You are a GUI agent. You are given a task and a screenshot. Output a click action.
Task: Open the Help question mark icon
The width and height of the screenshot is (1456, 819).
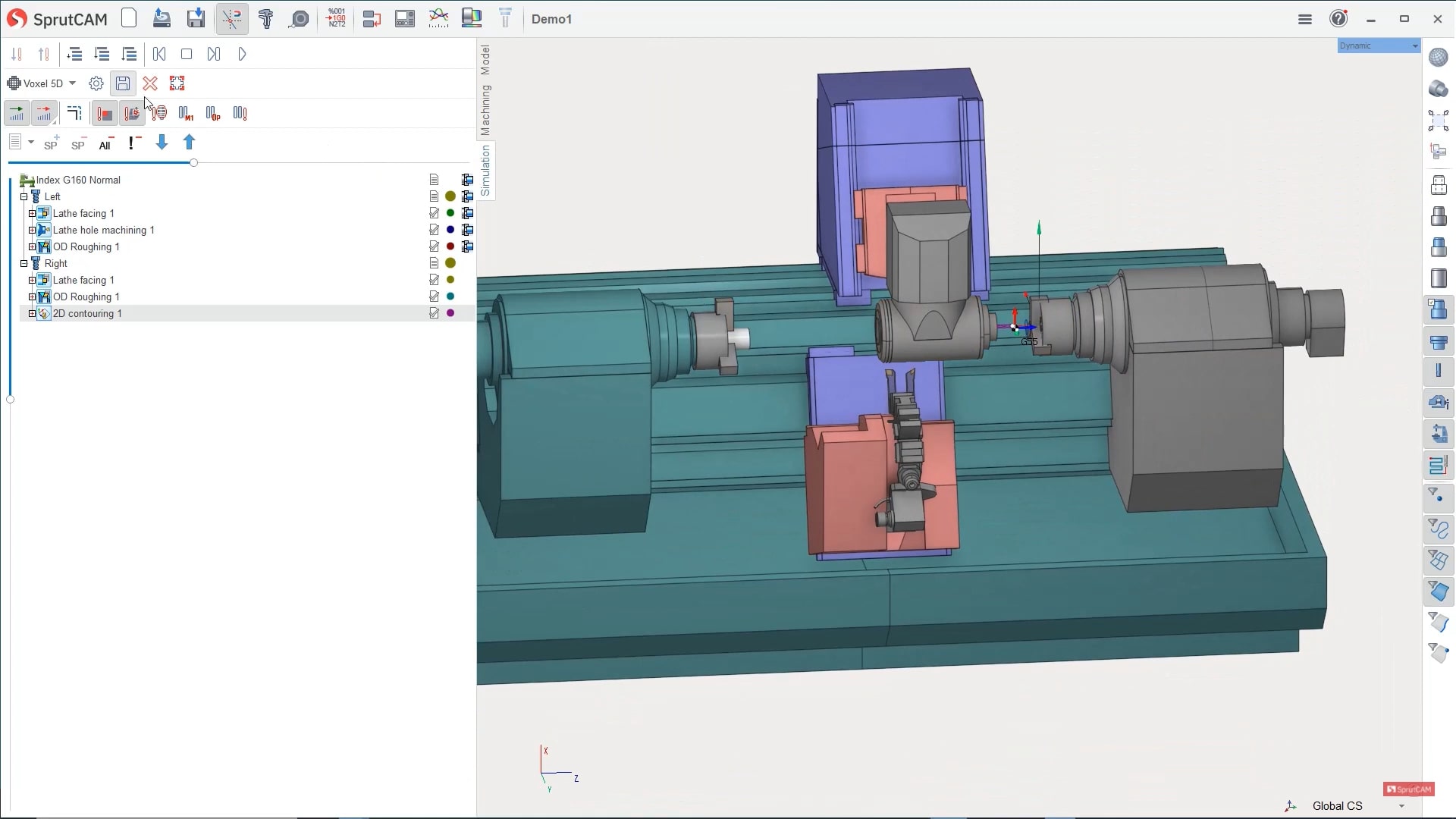click(x=1339, y=18)
